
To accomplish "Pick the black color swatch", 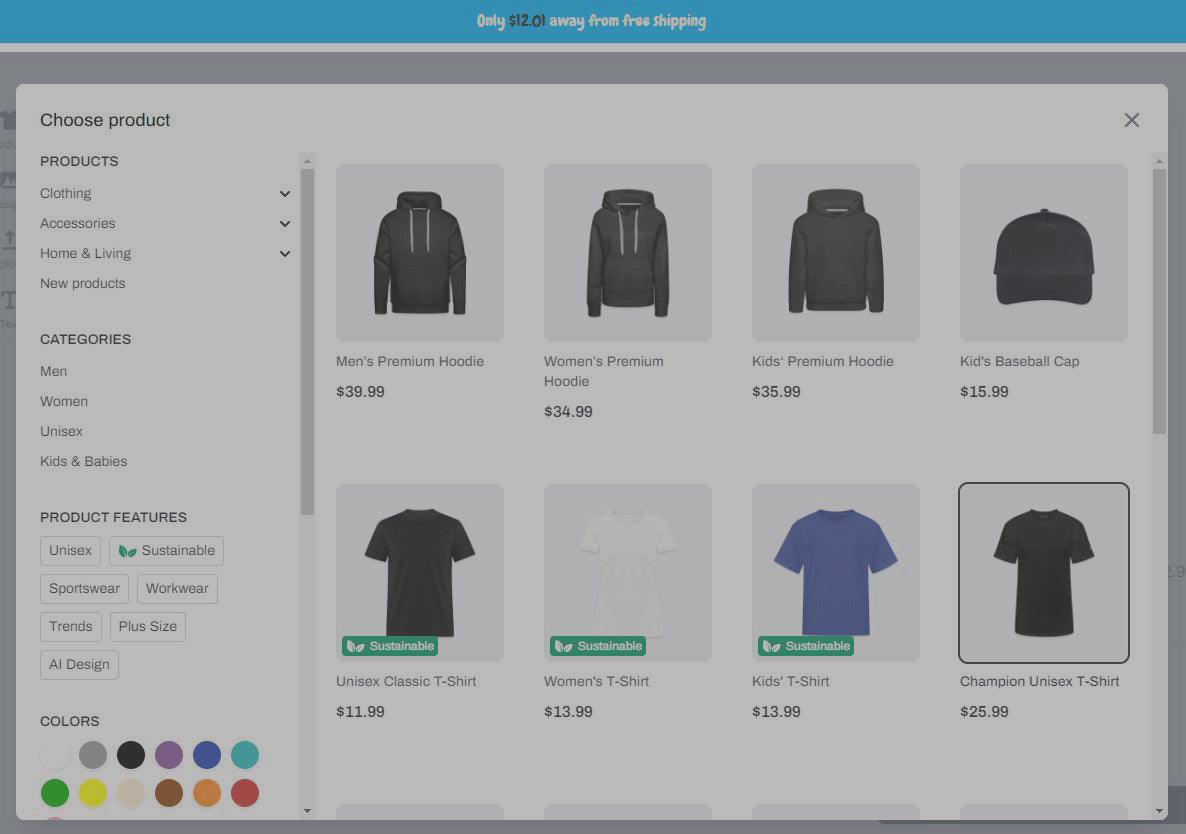I will pyautogui.click(x=131, y=755).
